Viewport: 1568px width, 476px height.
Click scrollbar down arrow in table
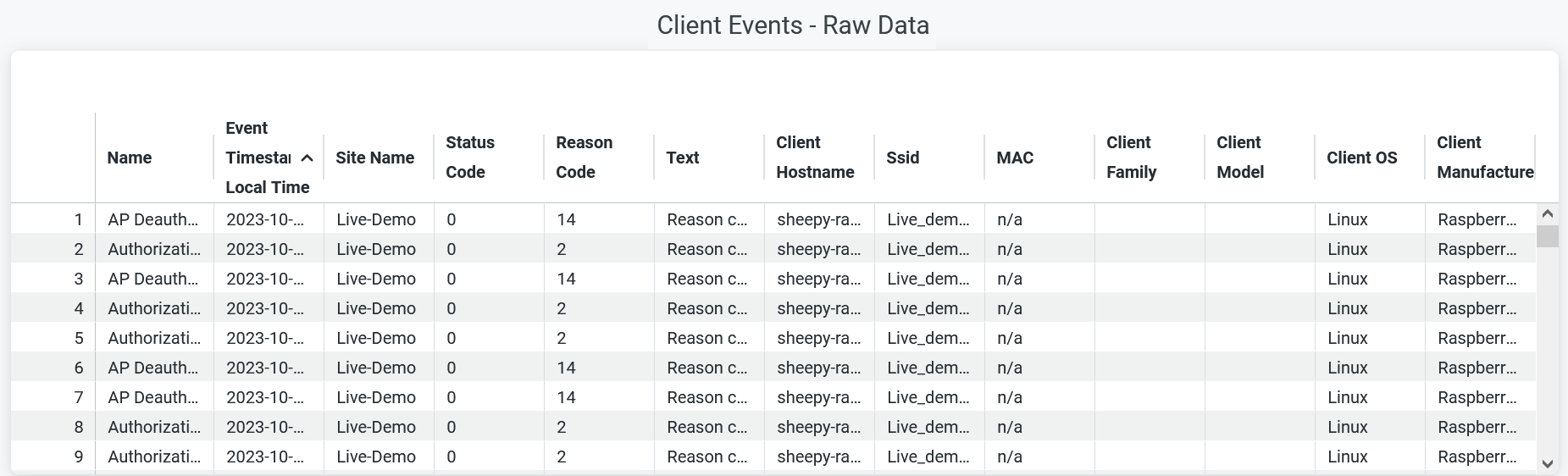pos(1547,463)
